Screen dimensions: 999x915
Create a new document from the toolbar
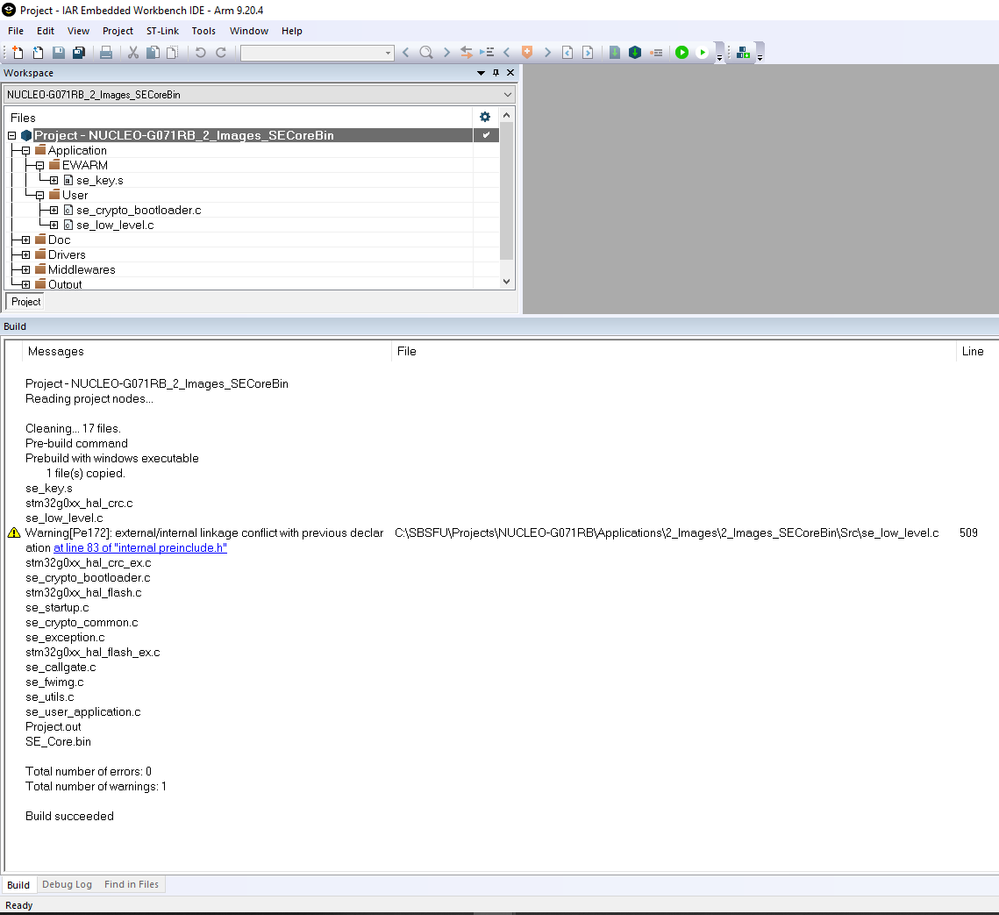click(x=17, y=52)
